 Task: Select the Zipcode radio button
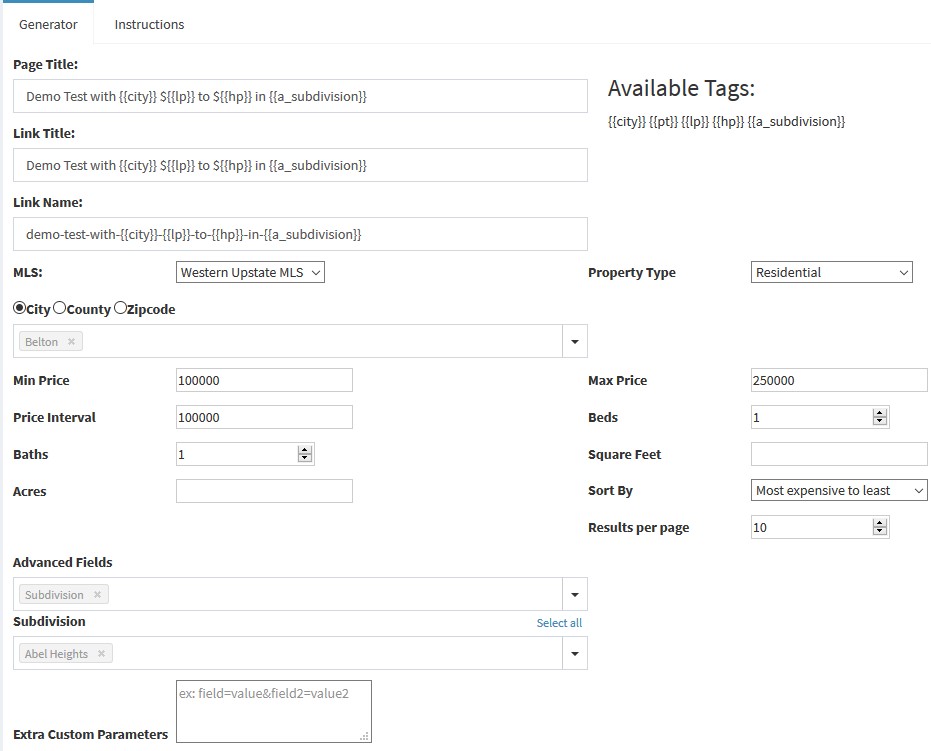pyautogui.click(x=121, y=308)
